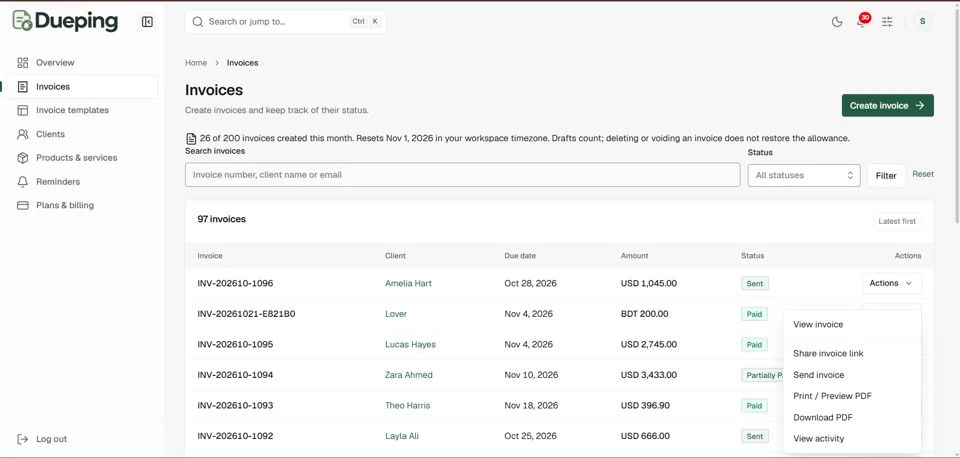Apply the Filter button
The height and width of the screenshot is (458, 960).
(x=886, y=176)
